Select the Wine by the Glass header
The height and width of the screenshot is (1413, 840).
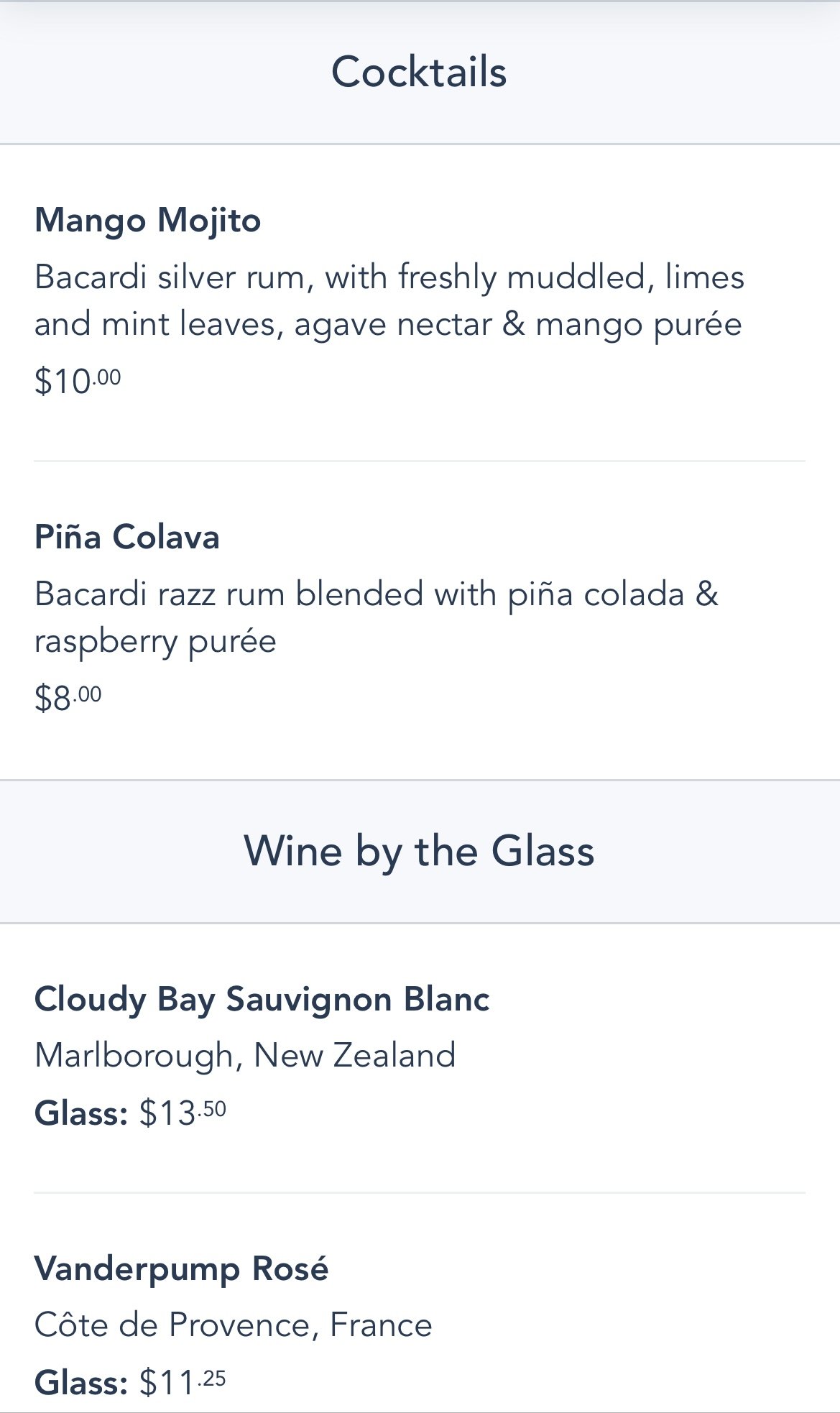pos(419,851)
